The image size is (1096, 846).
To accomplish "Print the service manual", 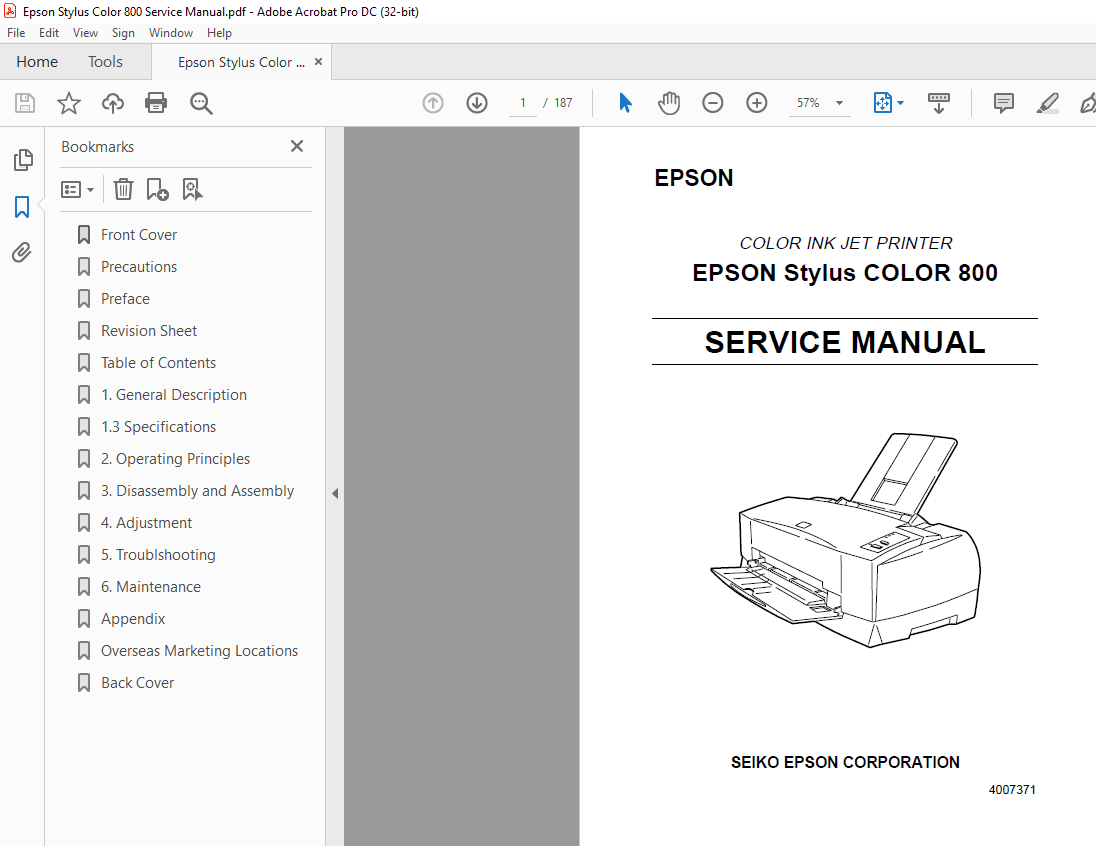I will pyautogui.click(x=156, y=102).
